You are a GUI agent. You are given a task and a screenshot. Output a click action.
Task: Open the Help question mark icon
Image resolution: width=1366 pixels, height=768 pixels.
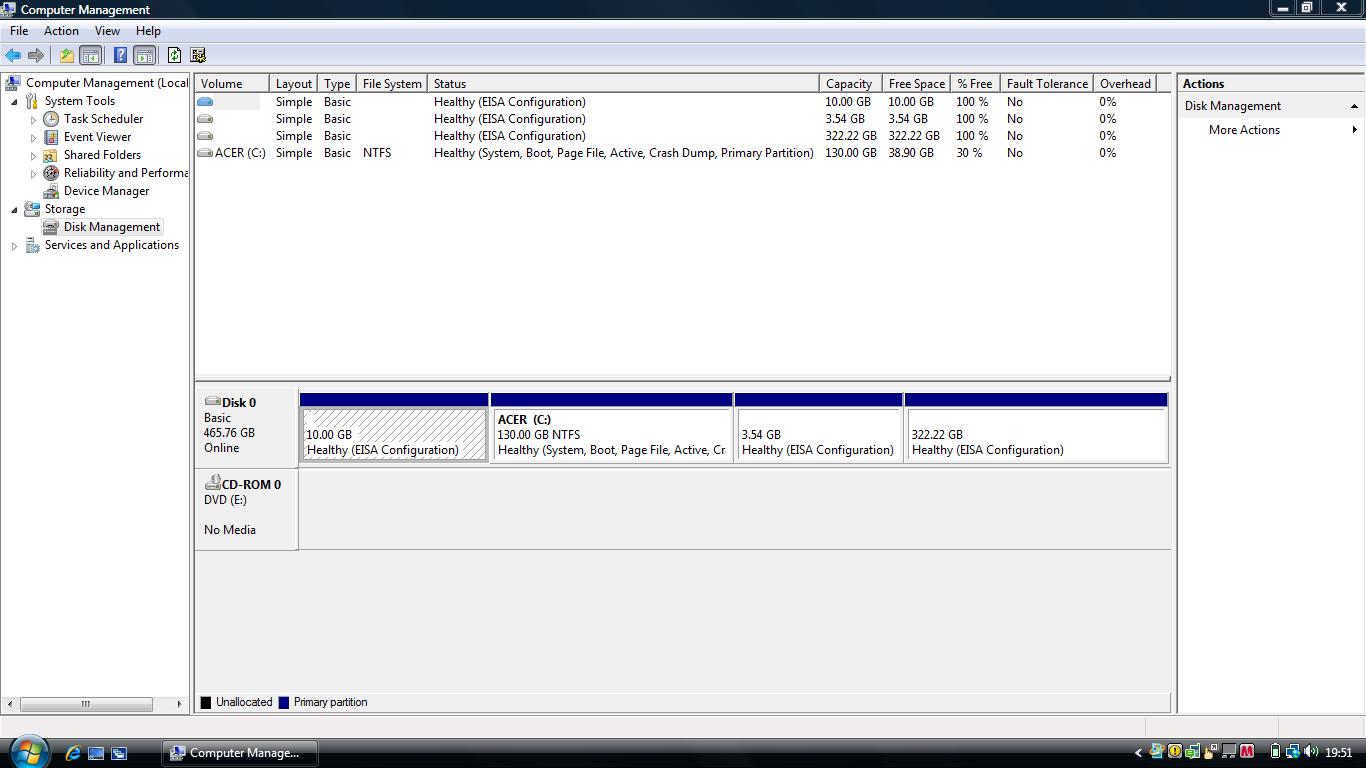click(x=120, y=56)
